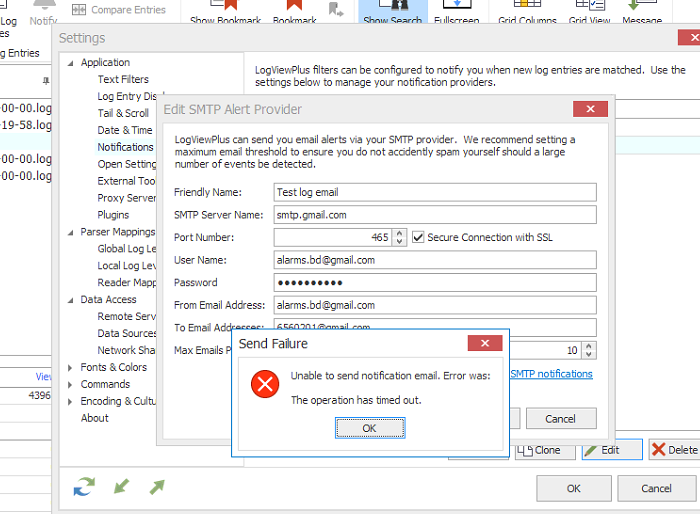Close the Settings window
This screenshot has width=700, height=514.
pyautogui.click(x=690, y=38)
